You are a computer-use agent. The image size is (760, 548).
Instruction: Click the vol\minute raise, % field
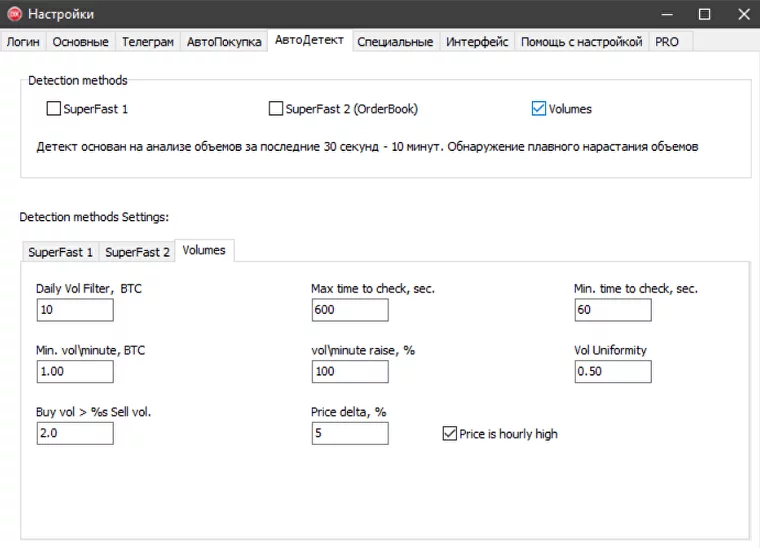pyautogui.click(x=350, y=372)
